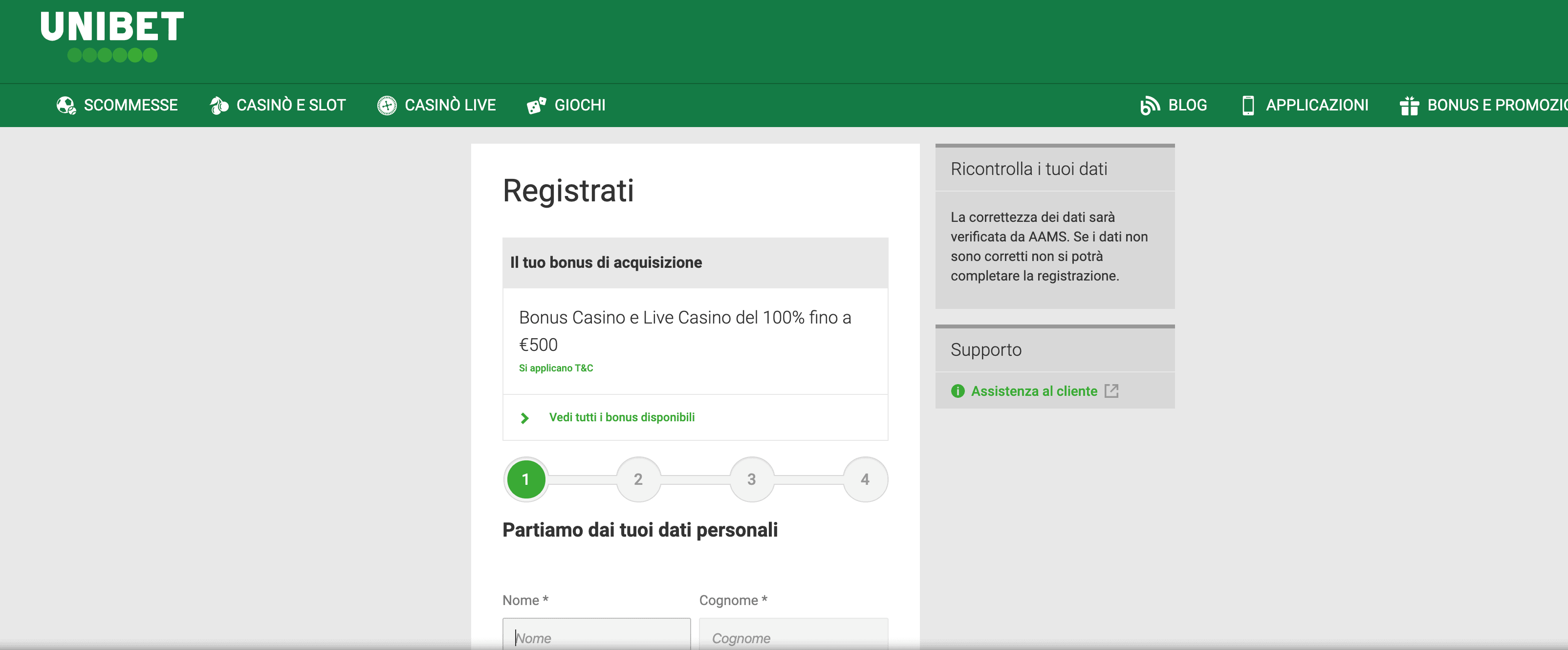Click the 'Ricontrolla i tuoi dati' panel title
The width and height of the screenshot is (1568, 650).
1029,169
